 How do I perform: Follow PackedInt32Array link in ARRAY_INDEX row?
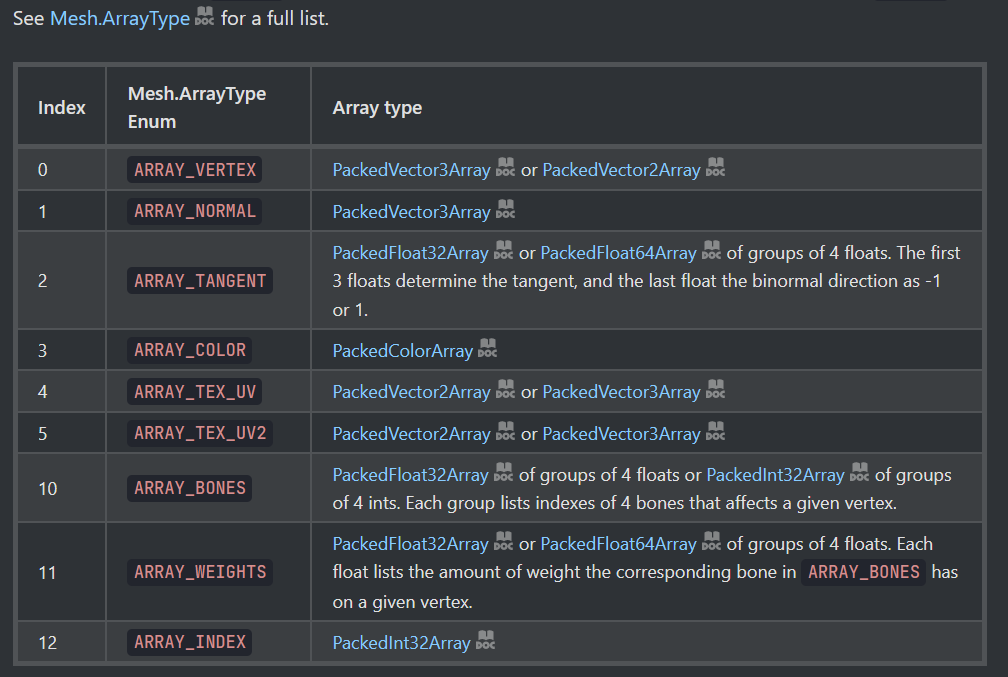click(401, 643)
